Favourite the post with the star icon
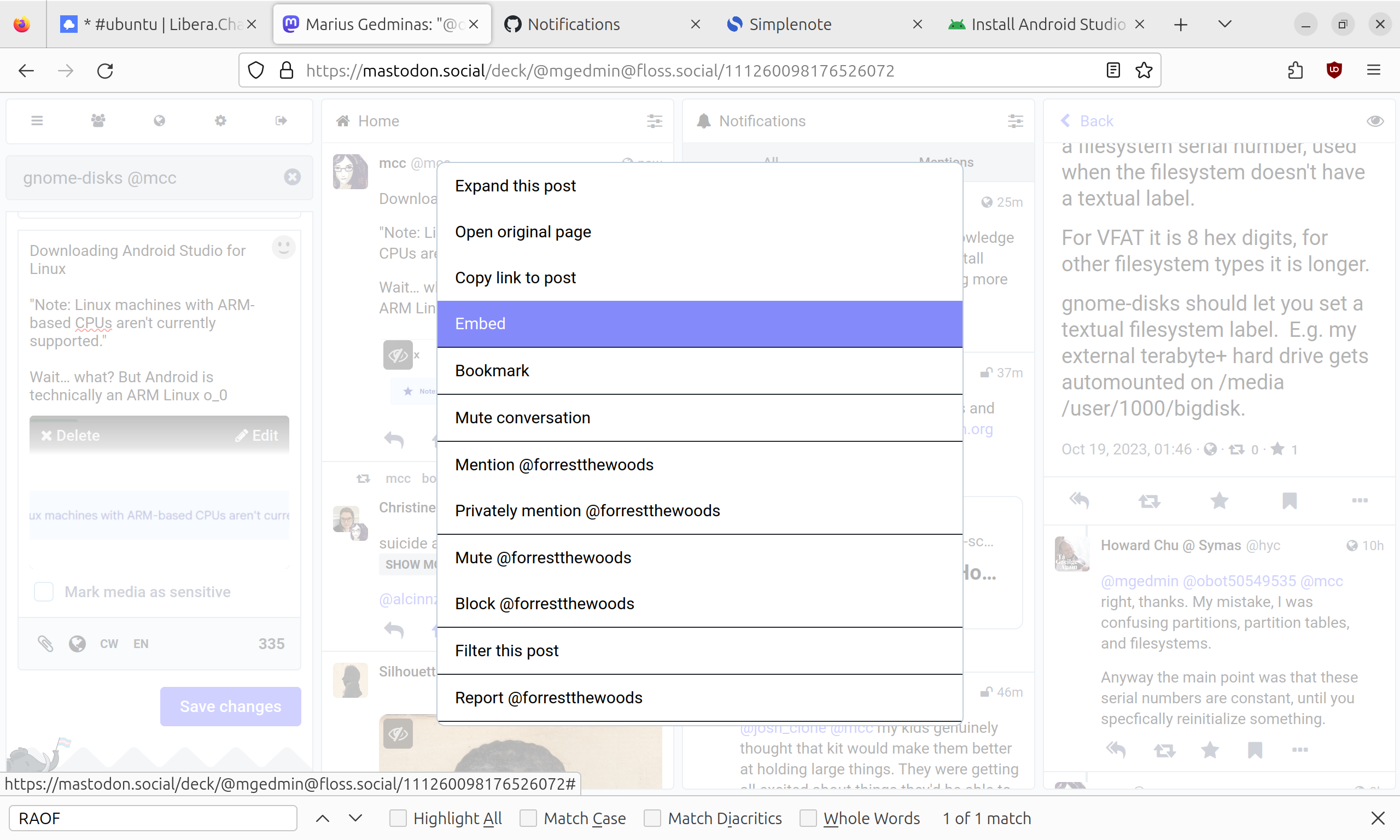This screenshot has width=1400, height=840. 1219,500
